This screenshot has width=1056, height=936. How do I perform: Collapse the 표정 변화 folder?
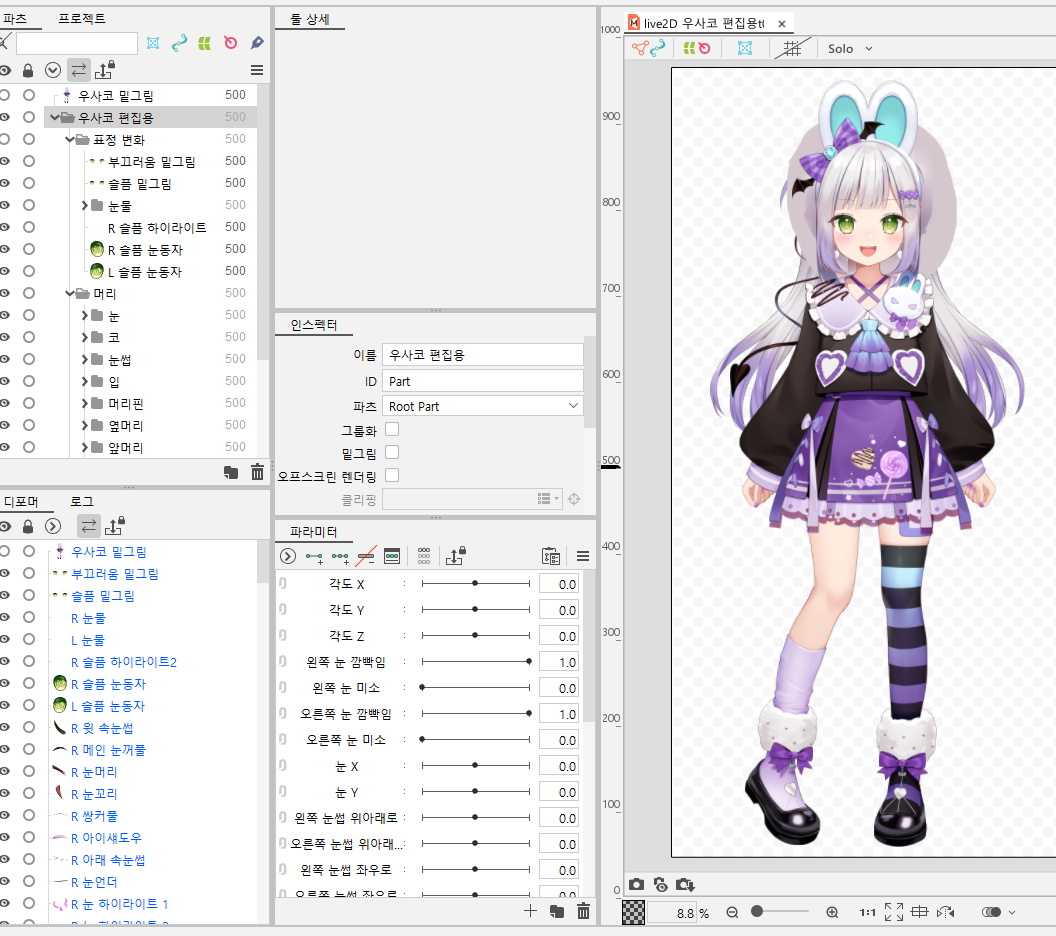(69, 140)
